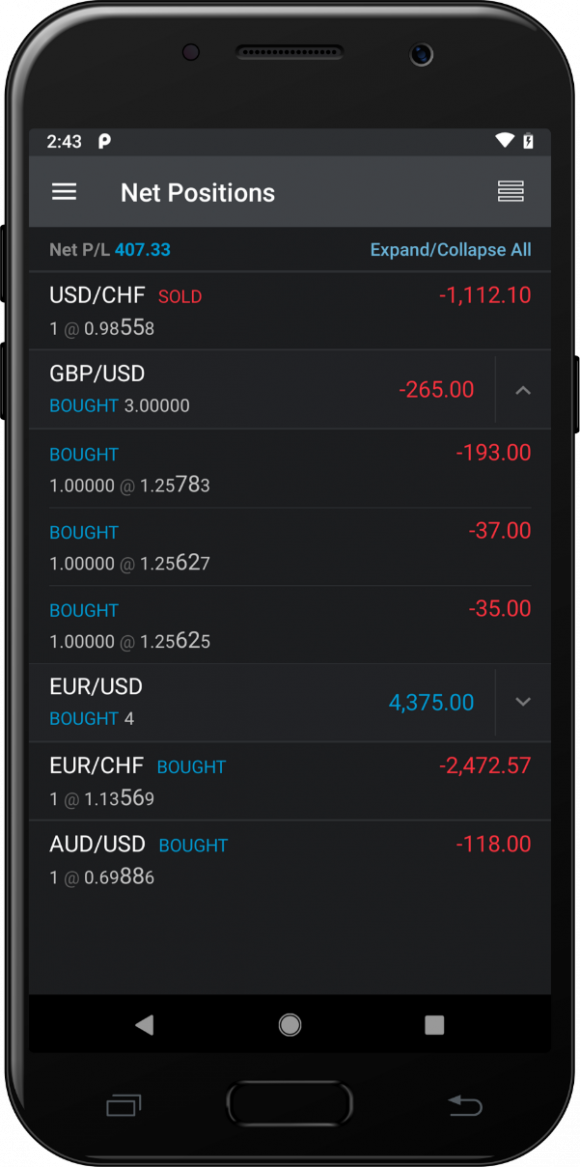The image size is (580, 1167).
Task: Tap the recent apps square button
Action: coord(434,1024)
